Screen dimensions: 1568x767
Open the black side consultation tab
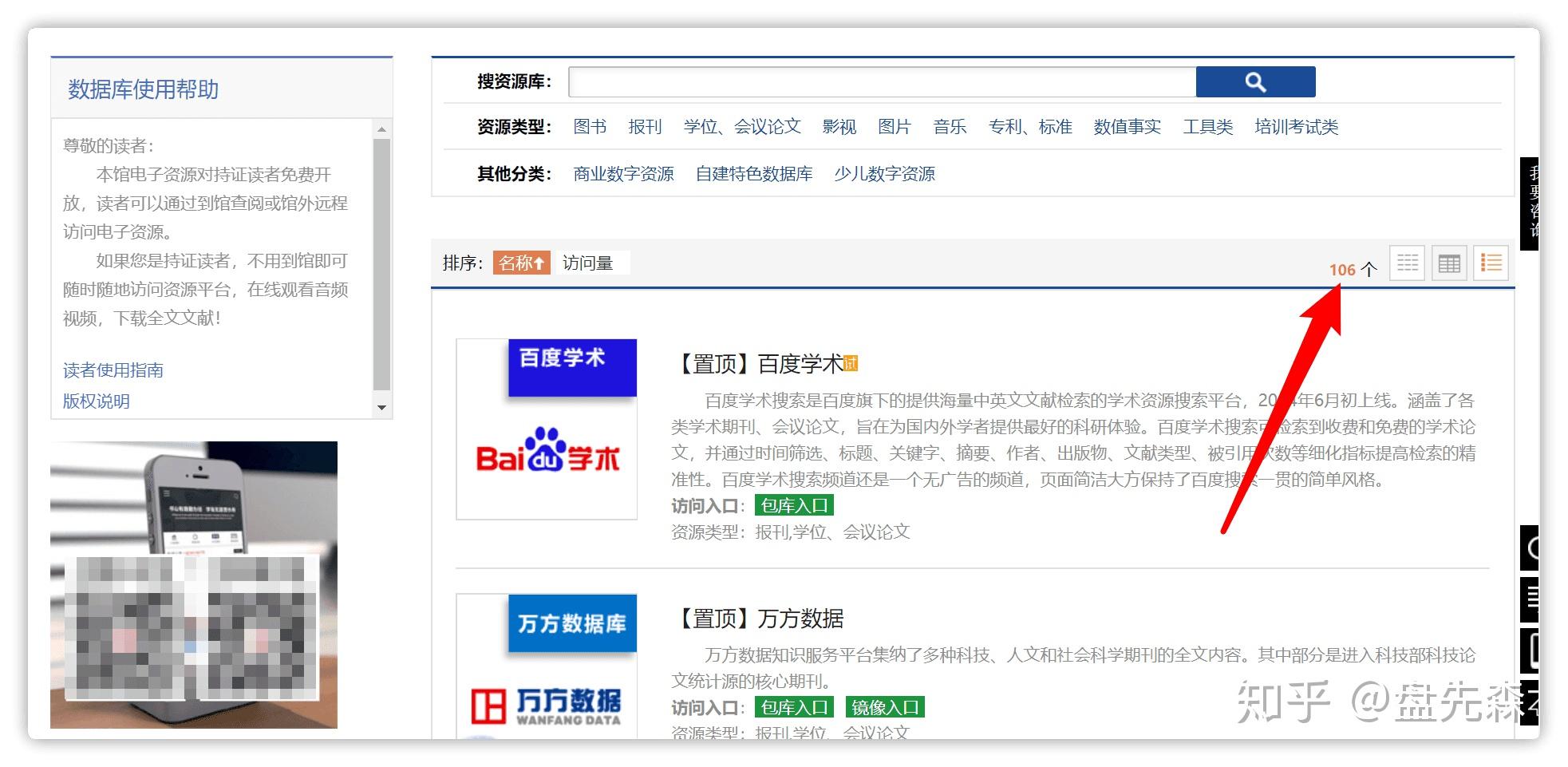pyautogui.click(x=1529, y=204)
